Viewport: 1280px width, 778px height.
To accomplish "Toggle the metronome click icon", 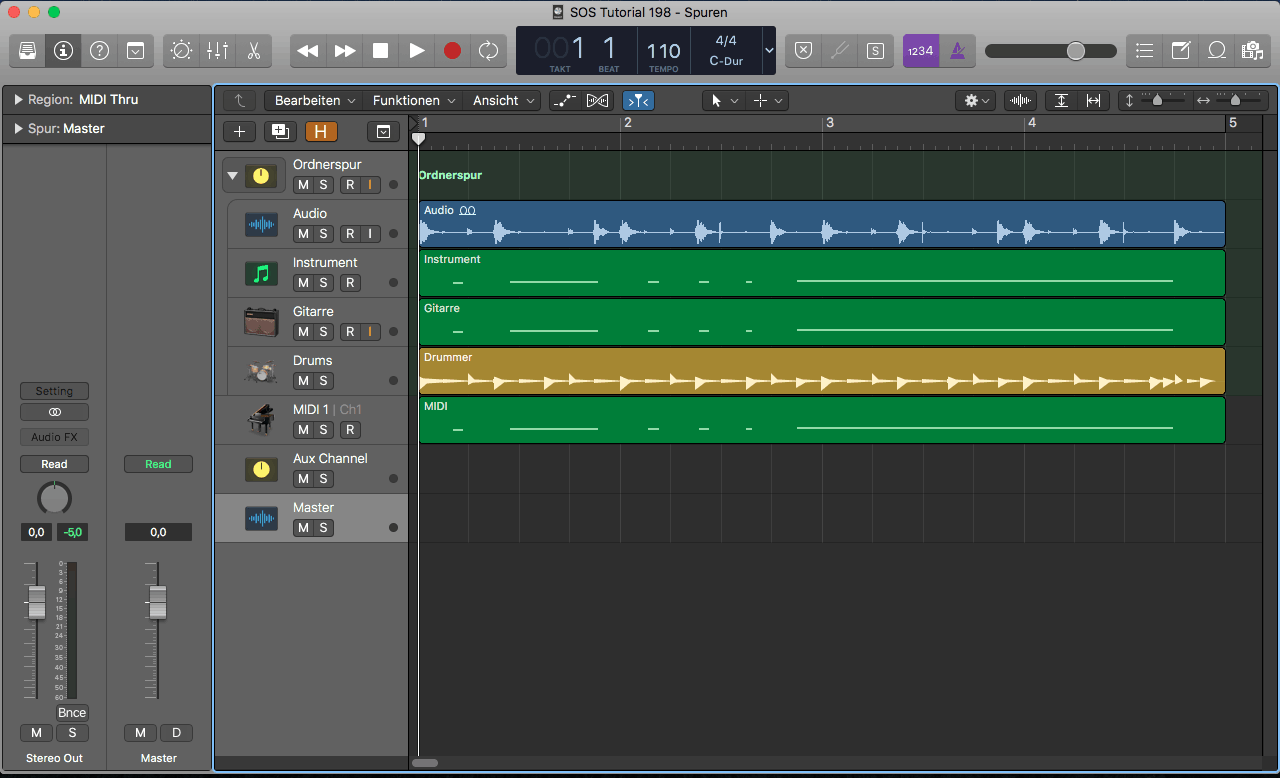I will point(957,51).
